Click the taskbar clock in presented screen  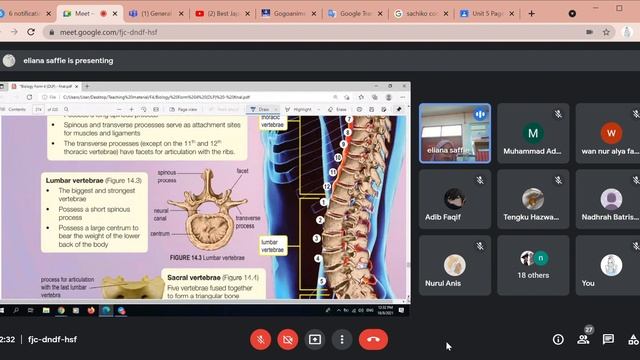tap(385, 310)
